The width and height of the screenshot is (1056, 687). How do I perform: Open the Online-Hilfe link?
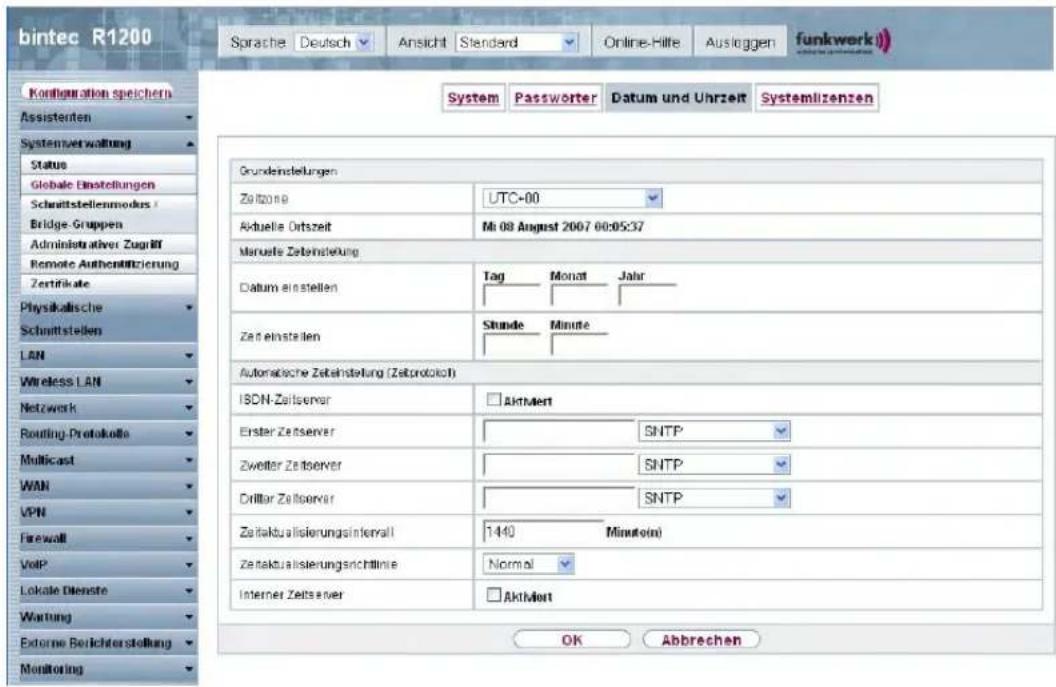coord(641,42)
